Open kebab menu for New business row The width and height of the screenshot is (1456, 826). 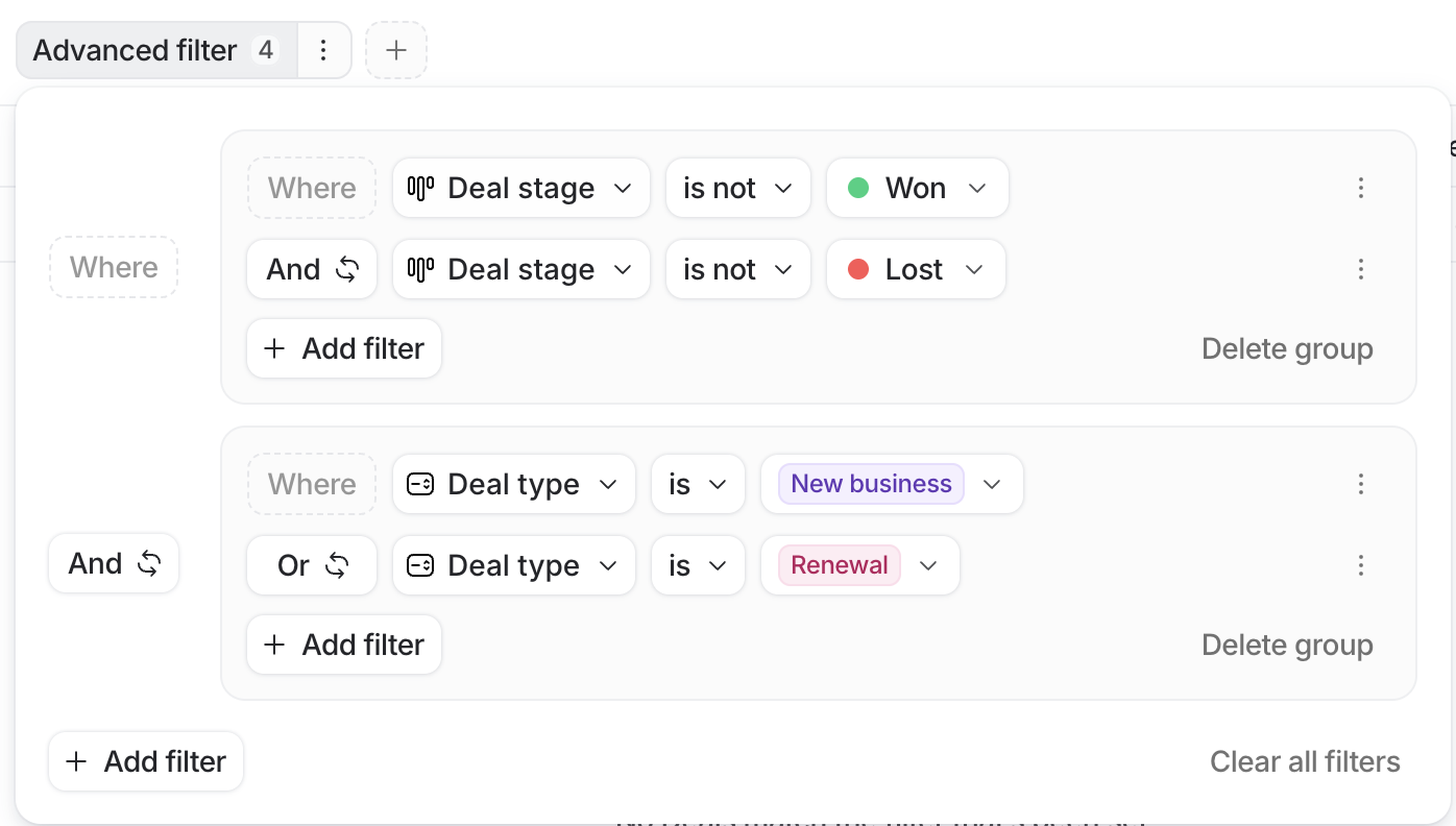click(1360, 484)
